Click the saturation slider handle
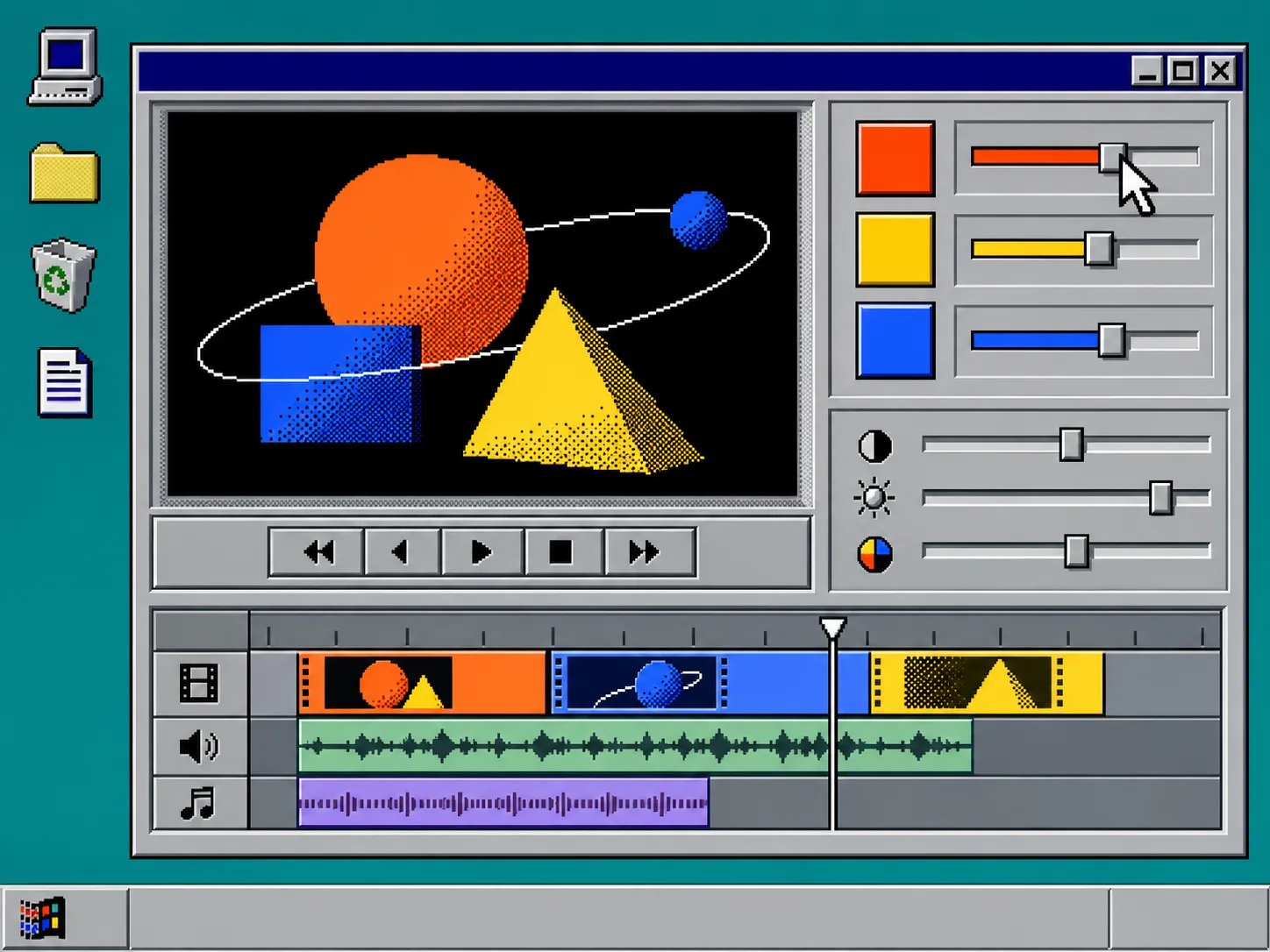This screenshot has height=952, width=1270. 1077,552
